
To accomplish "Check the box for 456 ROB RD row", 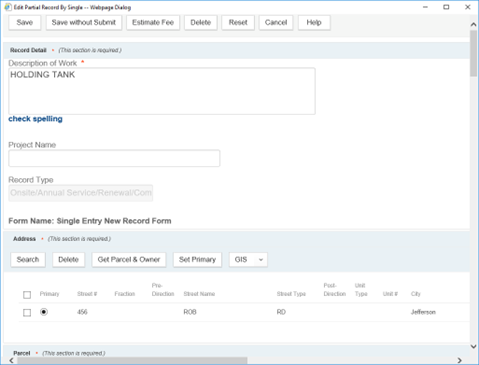I will pyautogui.click(x=27, y=313).
